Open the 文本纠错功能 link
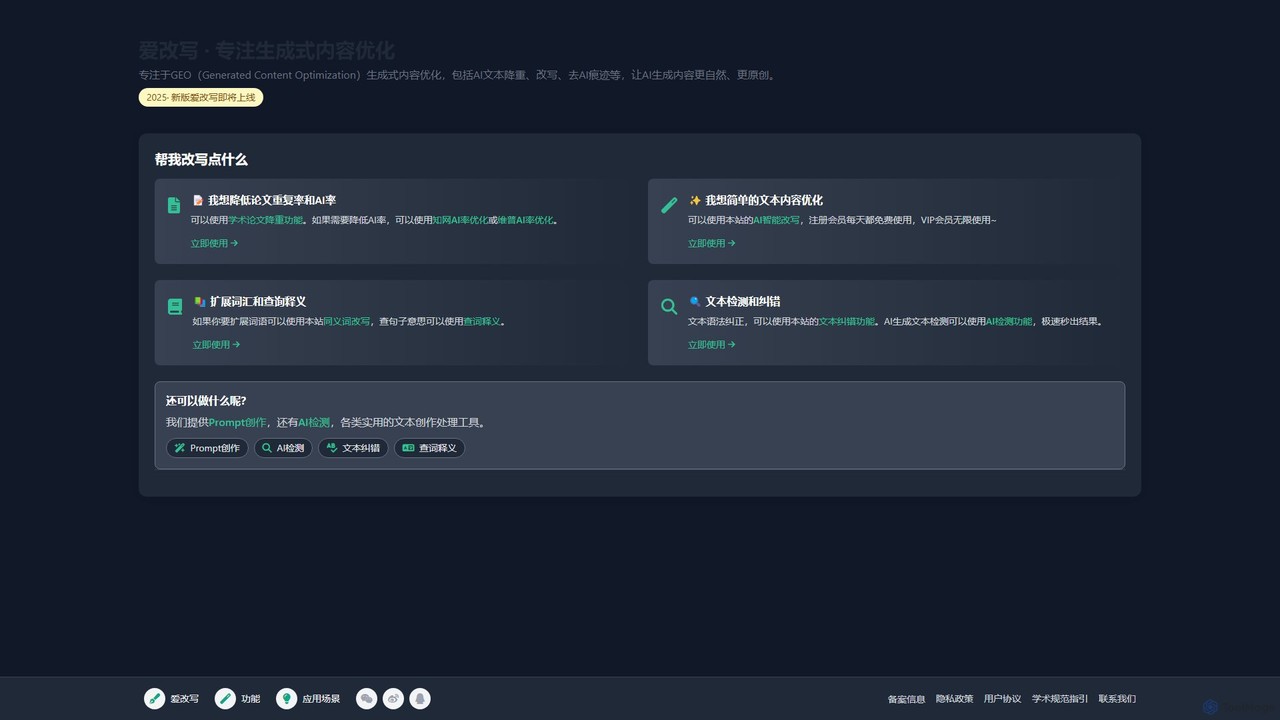Screen dimensions: 1280x720 [x=847, y=321]
